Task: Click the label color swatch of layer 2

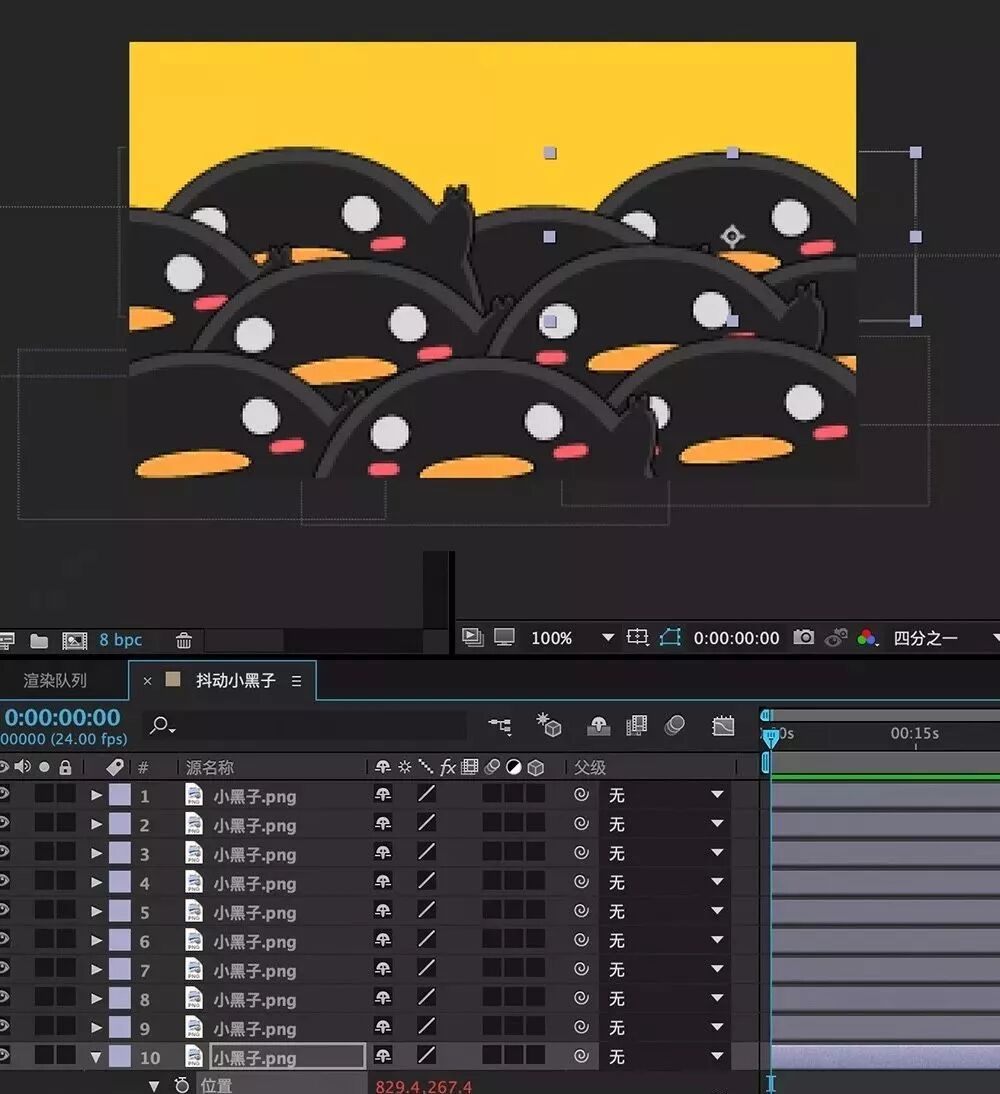Action: [120, 824]
